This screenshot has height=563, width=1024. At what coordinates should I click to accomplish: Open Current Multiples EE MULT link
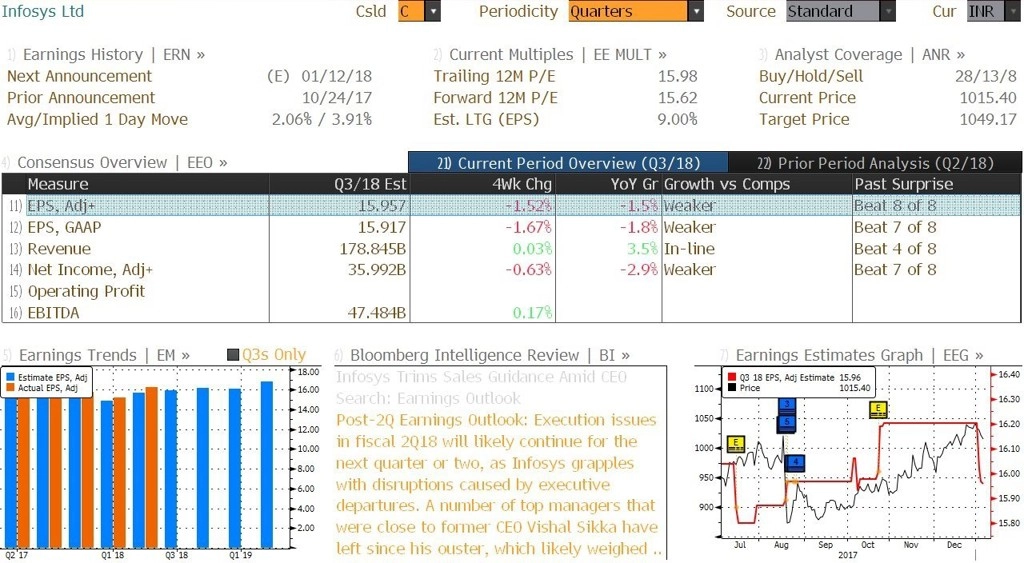[558, 55]
